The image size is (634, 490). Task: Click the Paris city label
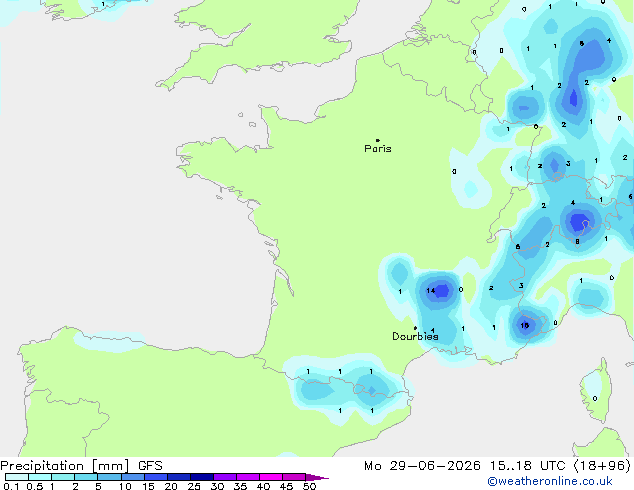point(378,149)
